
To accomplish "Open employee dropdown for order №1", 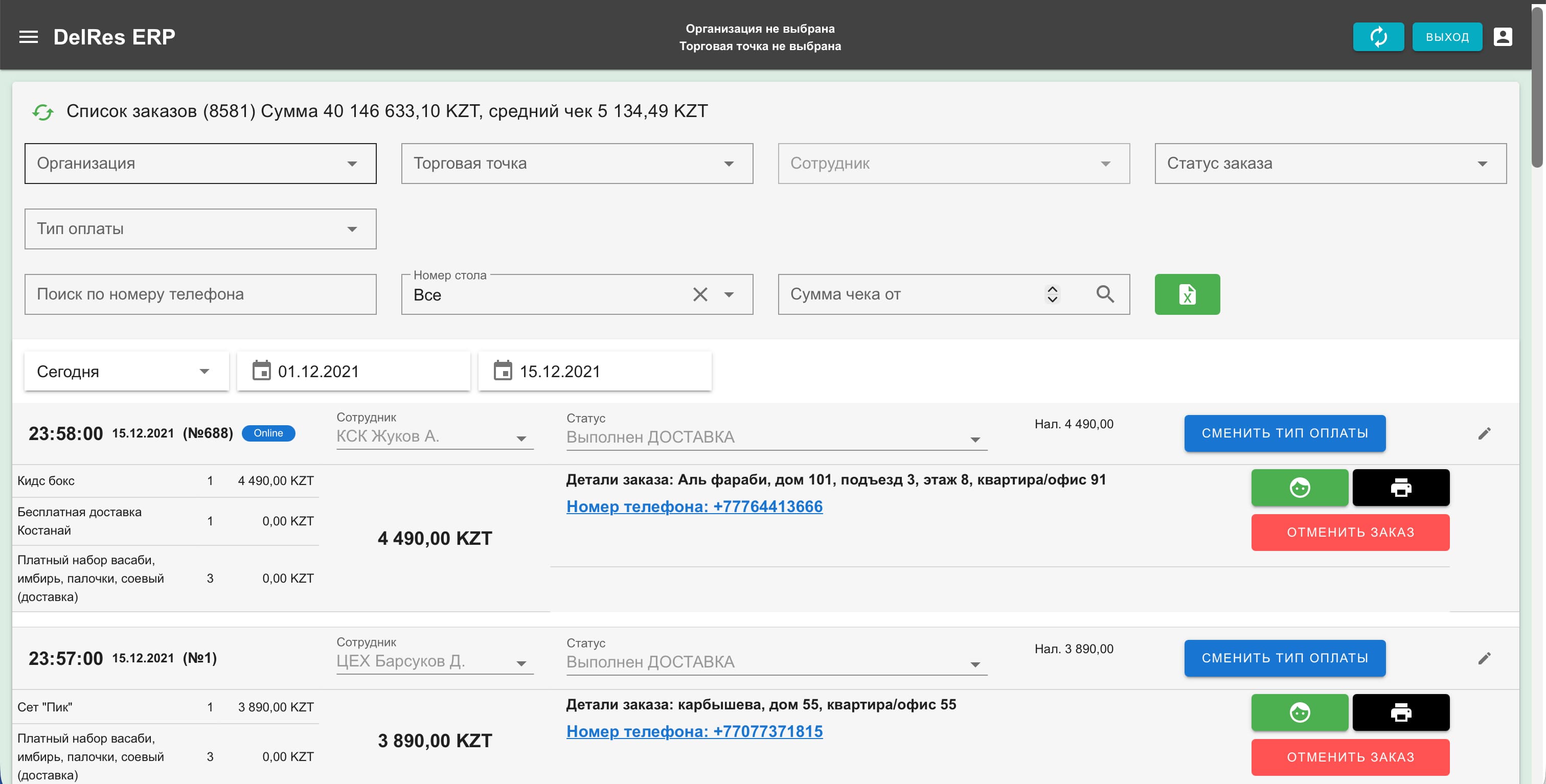I will 521,663.
